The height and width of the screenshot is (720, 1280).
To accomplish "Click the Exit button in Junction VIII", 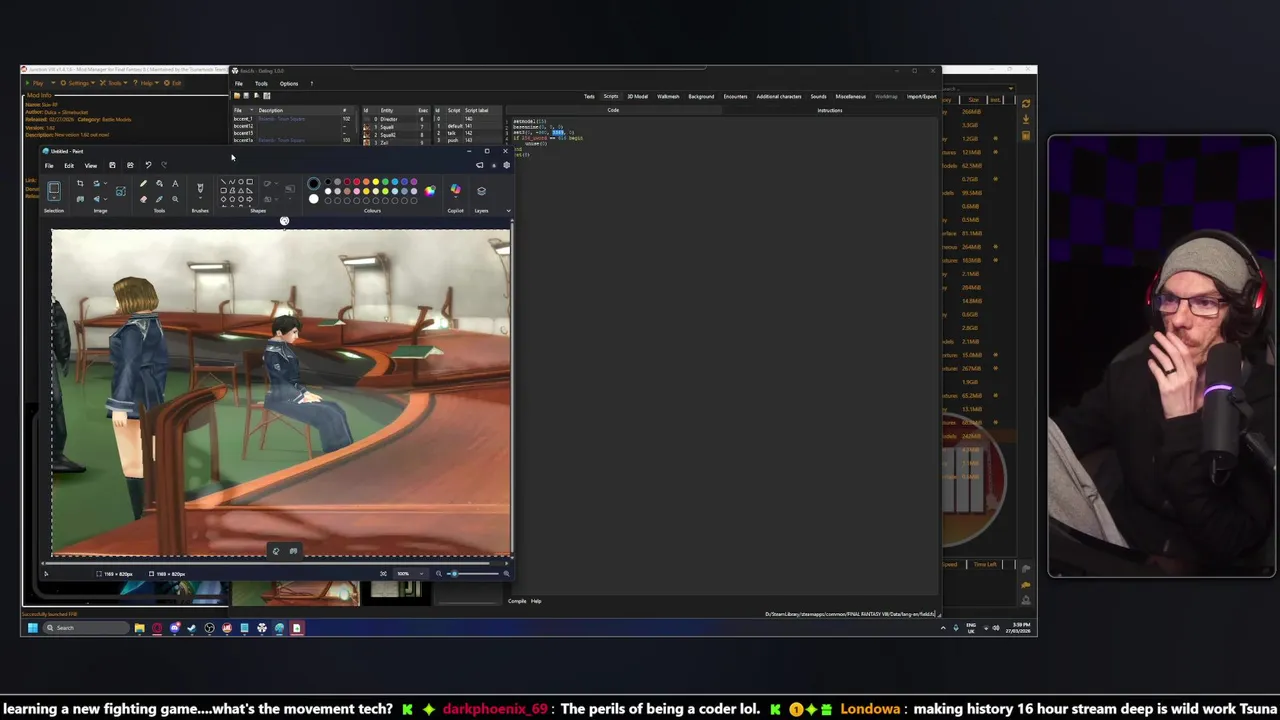I will (172, 83).
